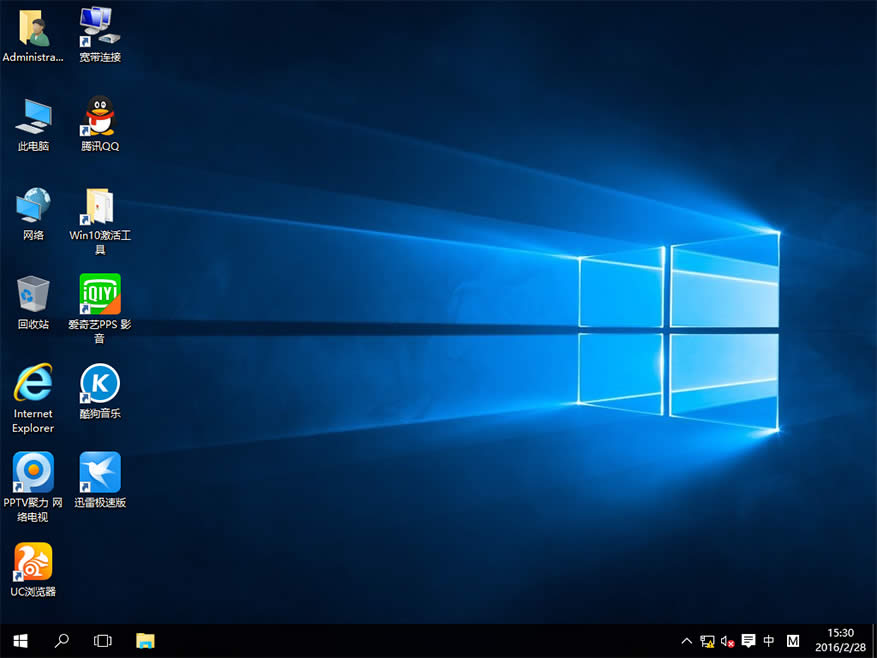Open Task View on the taskbar
This screenshot has width=877, height=658.
tap(103, 640)
